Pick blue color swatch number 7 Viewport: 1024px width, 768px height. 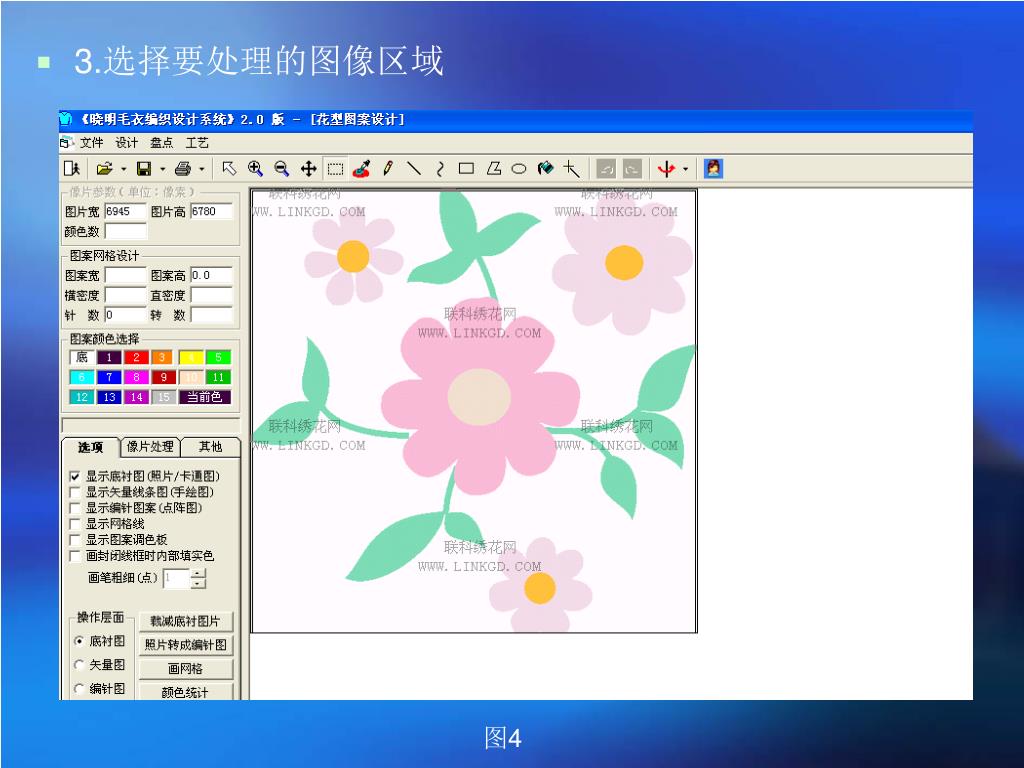pos(109,377)
